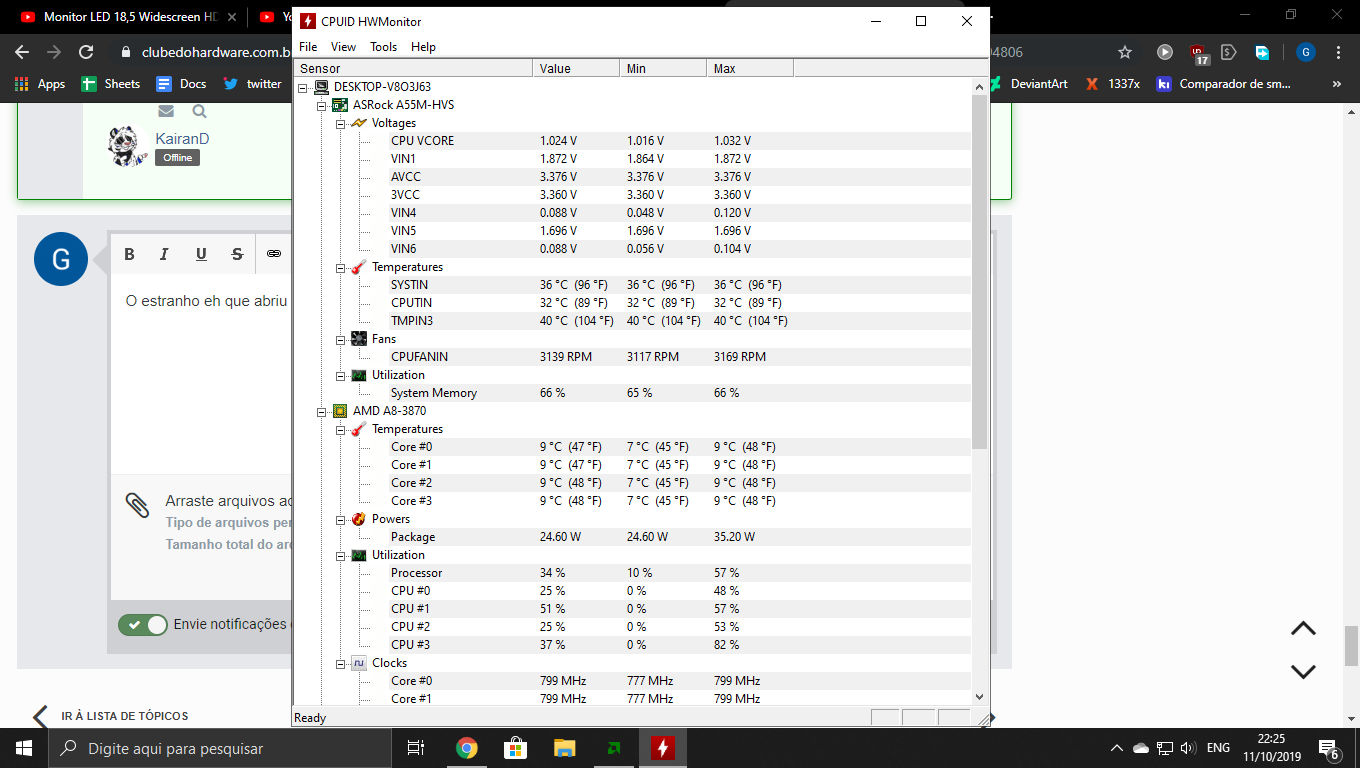Image resolution: width=1360 pixels, height=768 pixels.
Task: Switch to the Monitor LED 18,5 Widescreen tab
Action: pos(129,16)
